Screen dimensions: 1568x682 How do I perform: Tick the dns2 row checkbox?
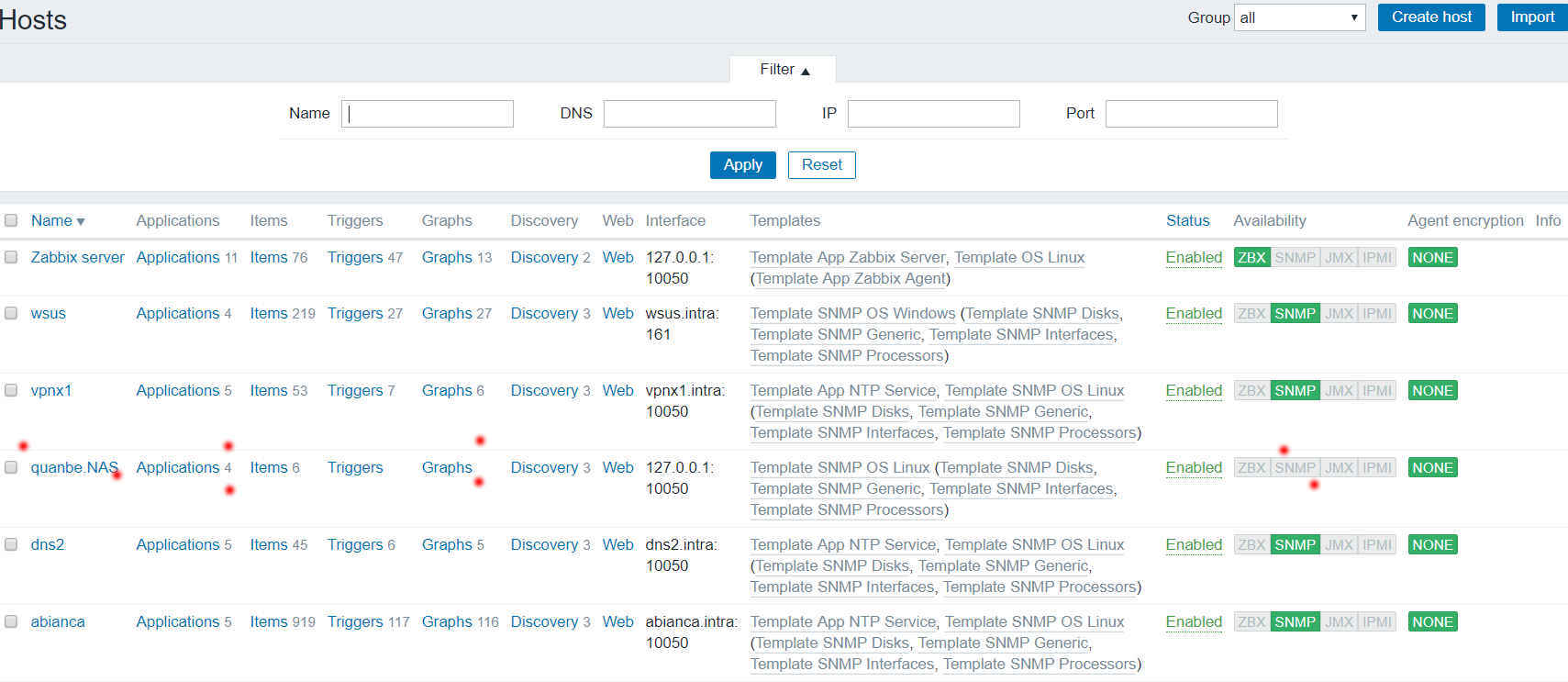[x=11, y=544]
